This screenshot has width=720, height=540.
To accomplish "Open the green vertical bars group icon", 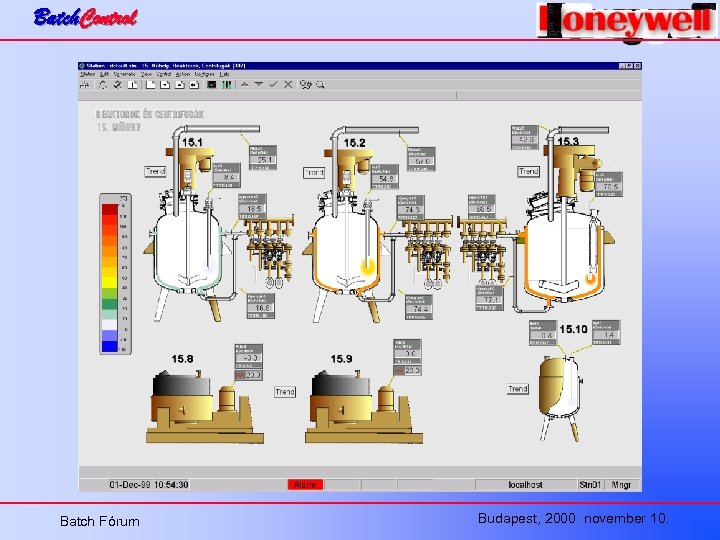I will pyautogui.click(x=226, y=84).
